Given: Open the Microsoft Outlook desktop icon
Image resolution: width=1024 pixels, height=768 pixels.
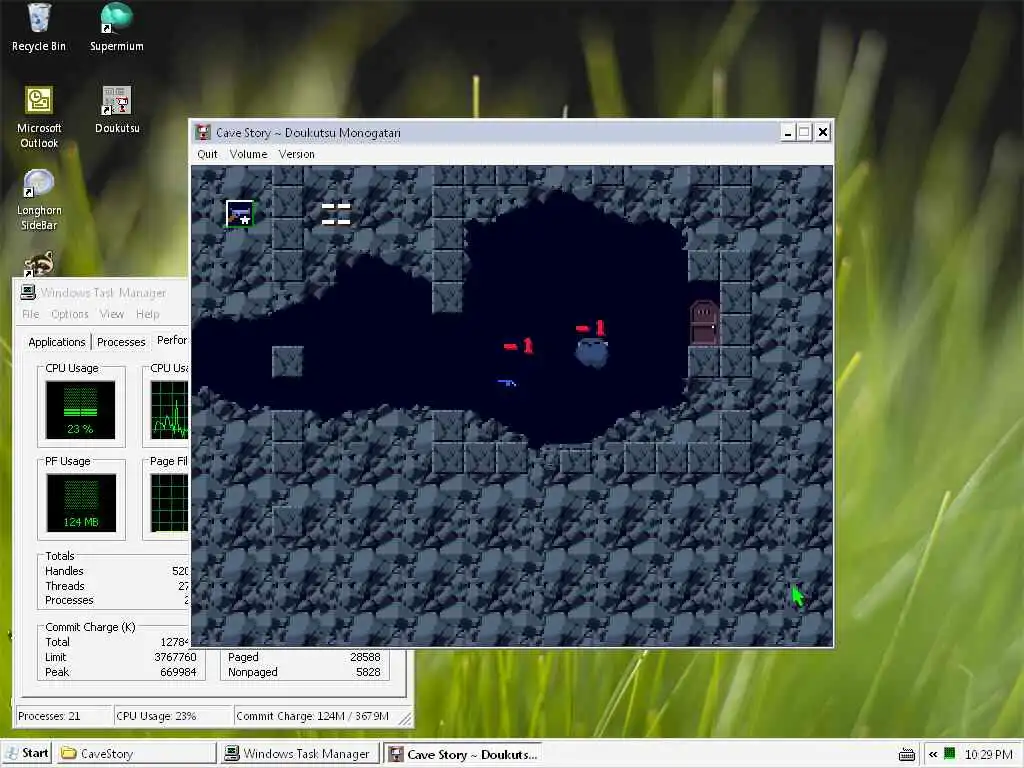Looking at the screenshot, I should click(x=39, y=118).
